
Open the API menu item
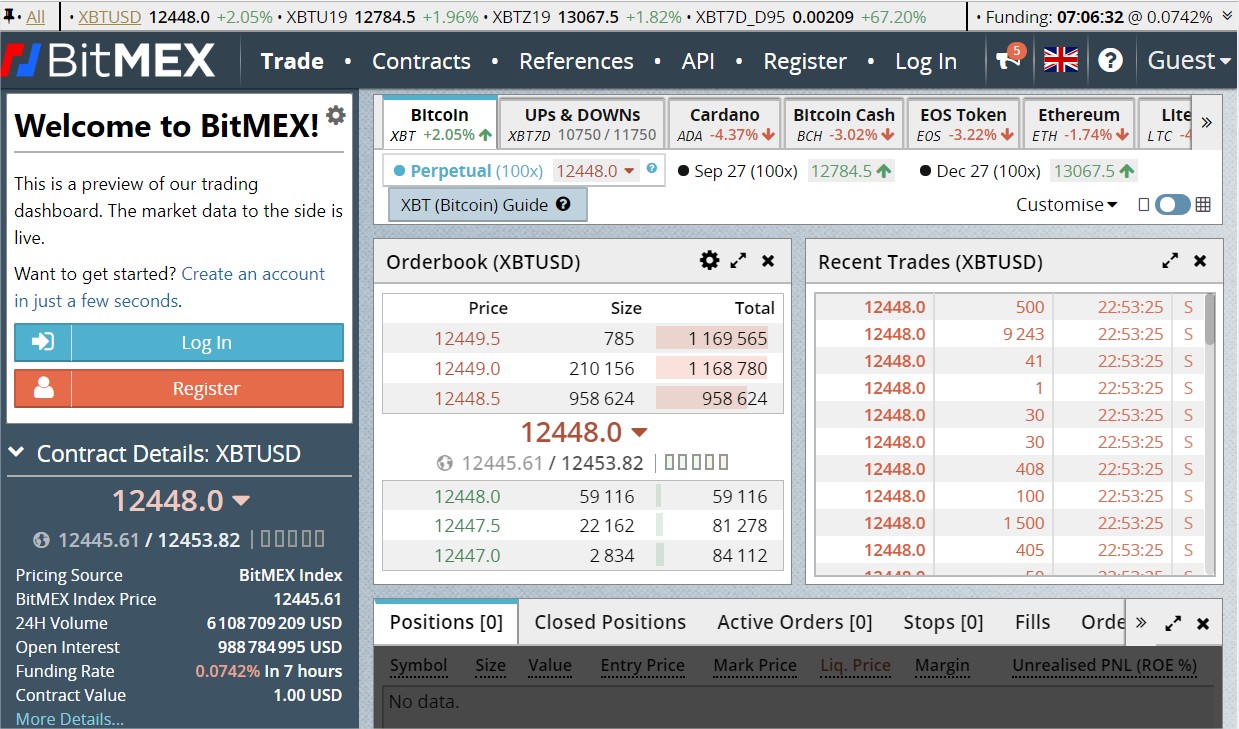pos(698,61)
